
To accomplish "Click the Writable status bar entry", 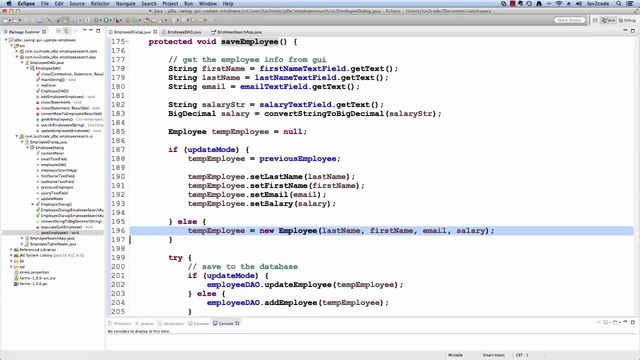I will 456,355.
